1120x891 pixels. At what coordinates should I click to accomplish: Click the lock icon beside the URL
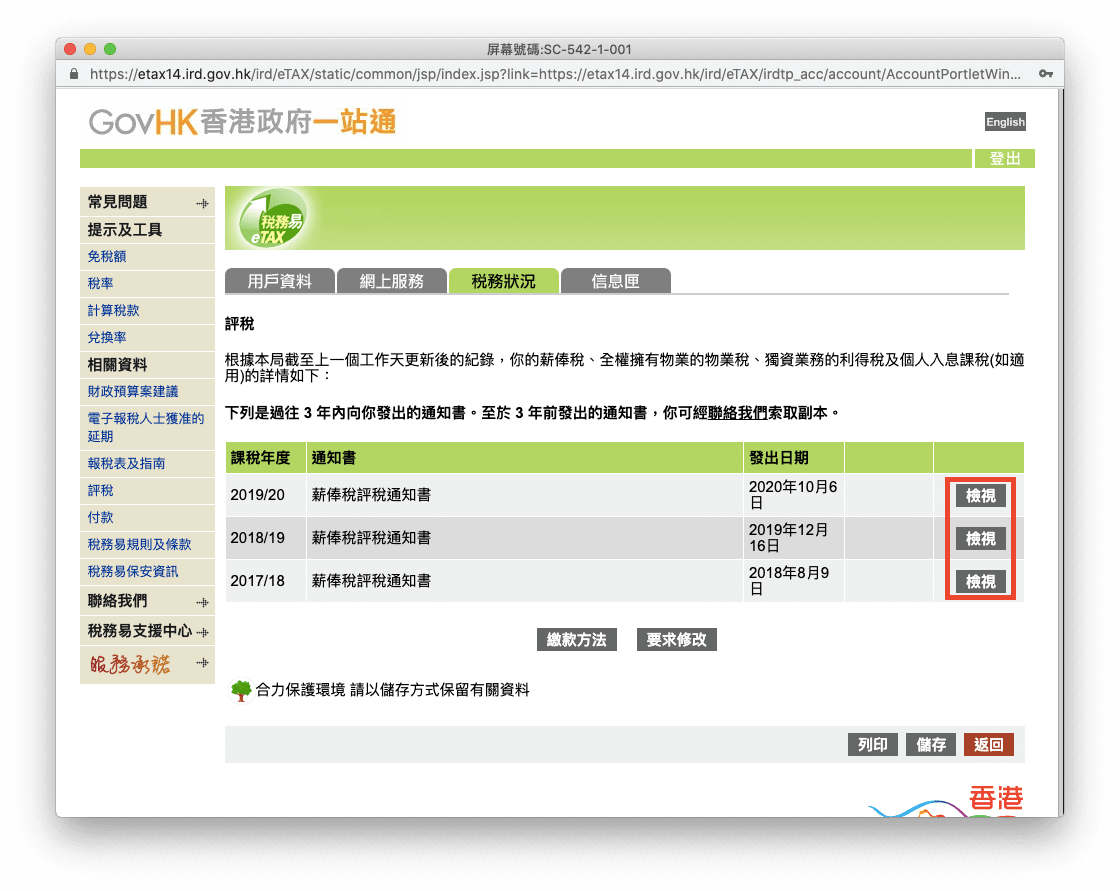[x=74, y=74]
